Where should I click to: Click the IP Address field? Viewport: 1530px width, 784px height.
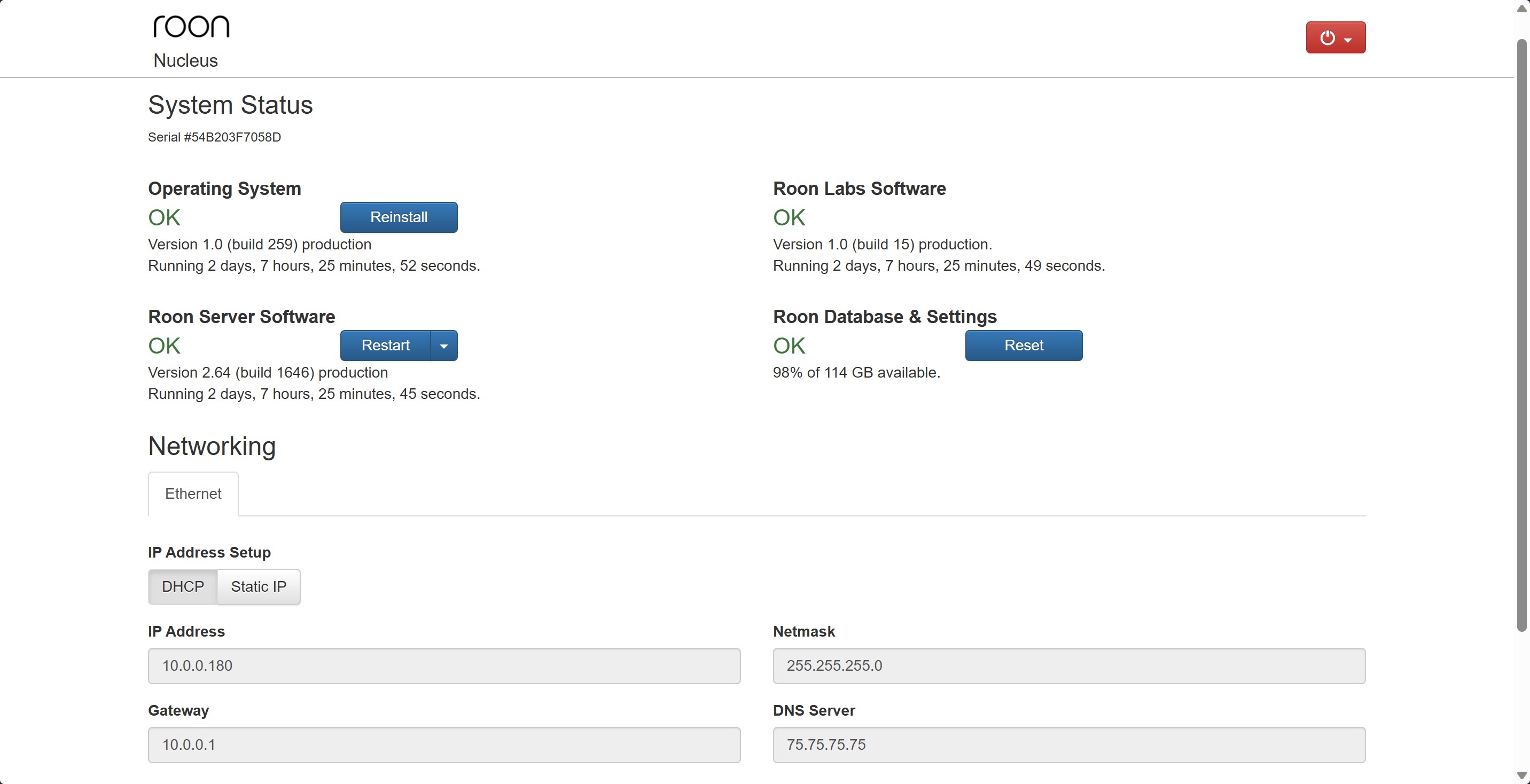[x=444, y=666]
